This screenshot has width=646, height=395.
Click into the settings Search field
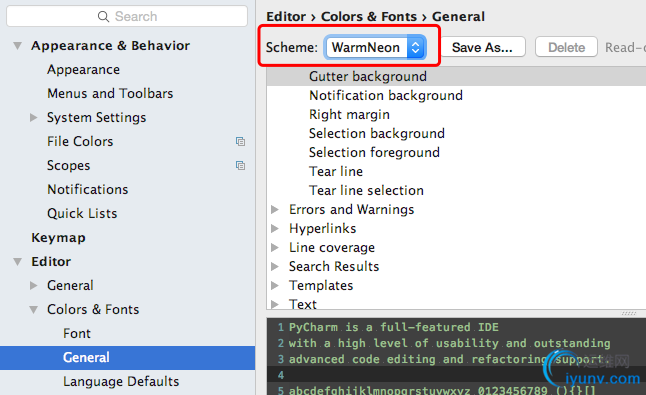(127, 16)
